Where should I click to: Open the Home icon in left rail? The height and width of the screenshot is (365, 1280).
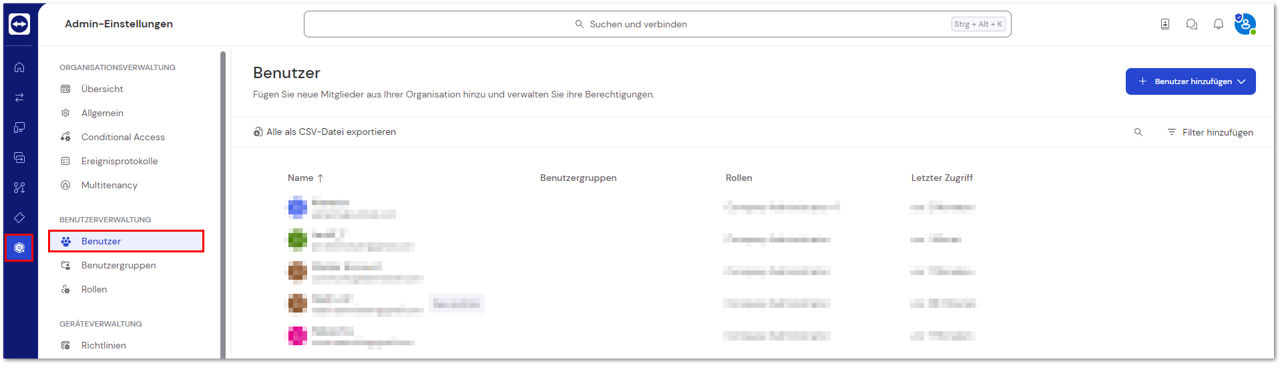click(x=19, y=68)
